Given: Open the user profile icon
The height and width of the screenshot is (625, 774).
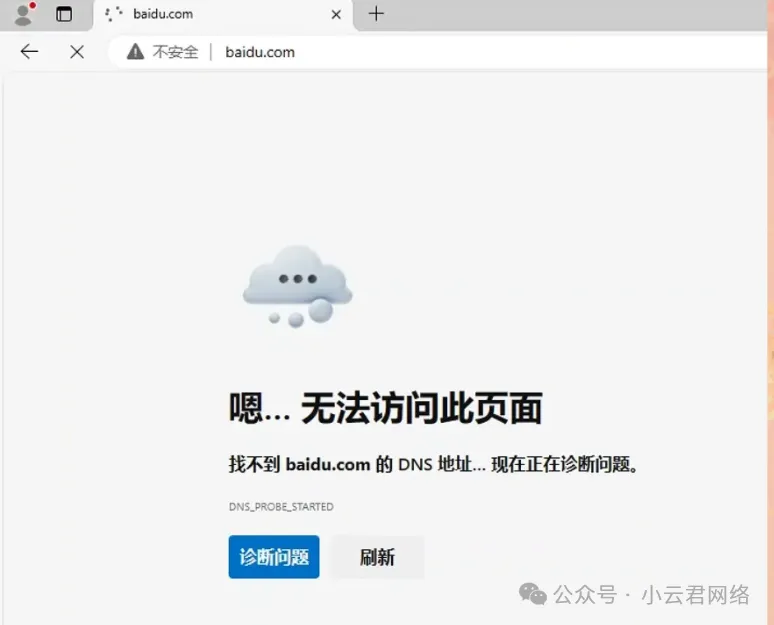Looking at the screenshot, I should click(23, 14).
